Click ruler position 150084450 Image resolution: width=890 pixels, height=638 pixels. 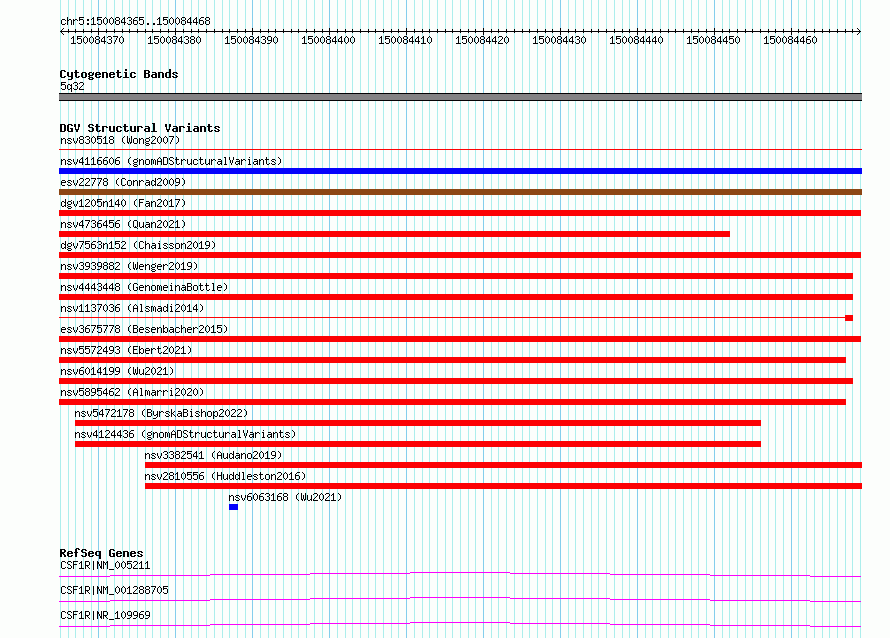click(x=713, y=40)
